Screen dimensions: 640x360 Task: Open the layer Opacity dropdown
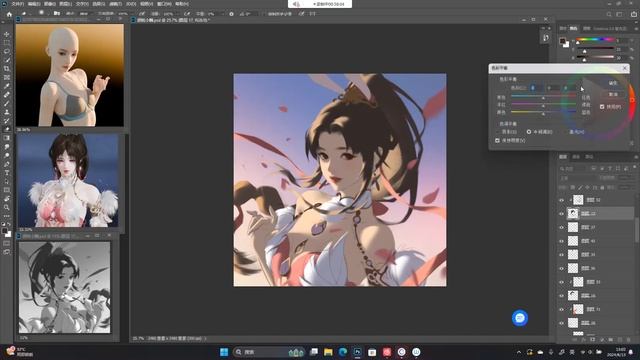pyautogui.click(x=626, y=178)
